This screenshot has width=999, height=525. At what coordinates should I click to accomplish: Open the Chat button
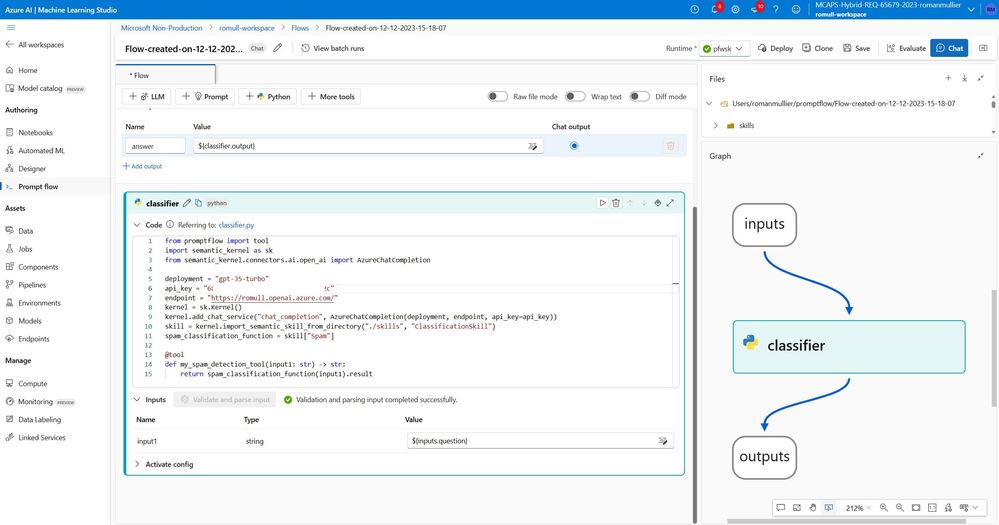pyautogui.click(x=949, y=48)
